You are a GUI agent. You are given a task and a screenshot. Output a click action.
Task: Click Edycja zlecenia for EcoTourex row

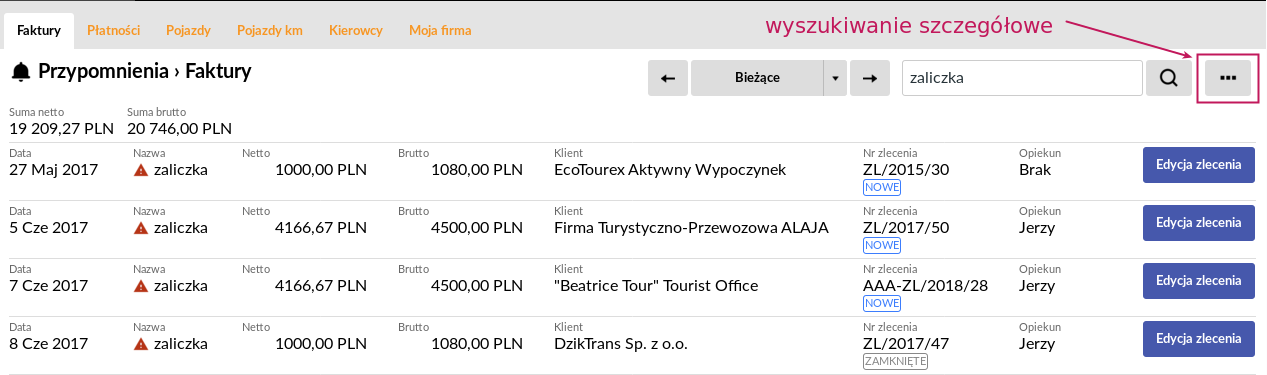point(1198,165)
